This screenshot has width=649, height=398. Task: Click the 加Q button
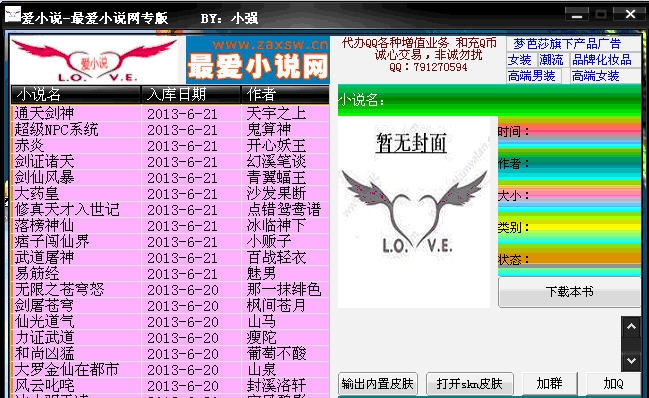pyautogui.click(x=613, y=384)
